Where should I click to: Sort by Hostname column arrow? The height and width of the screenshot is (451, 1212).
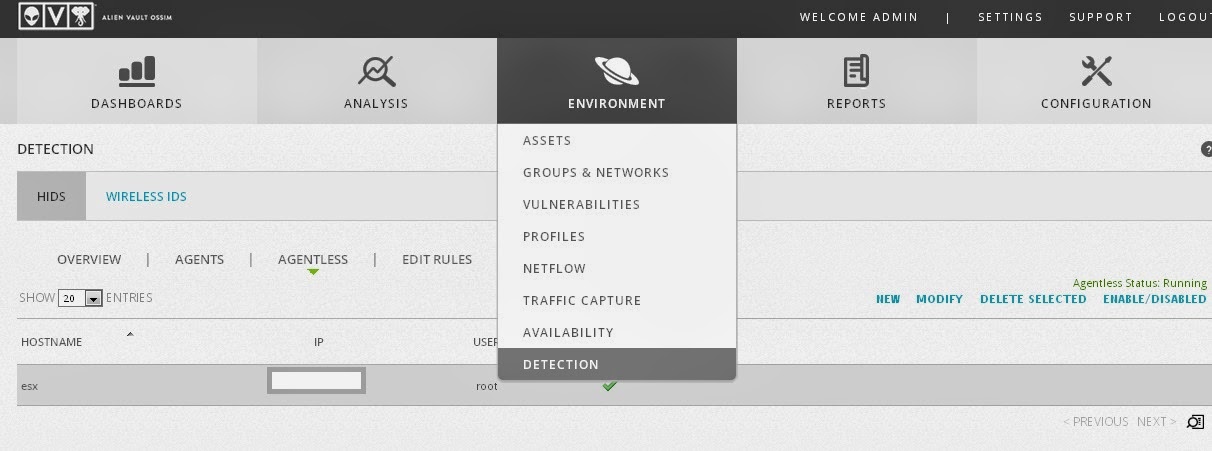click(x=130, y=334)
